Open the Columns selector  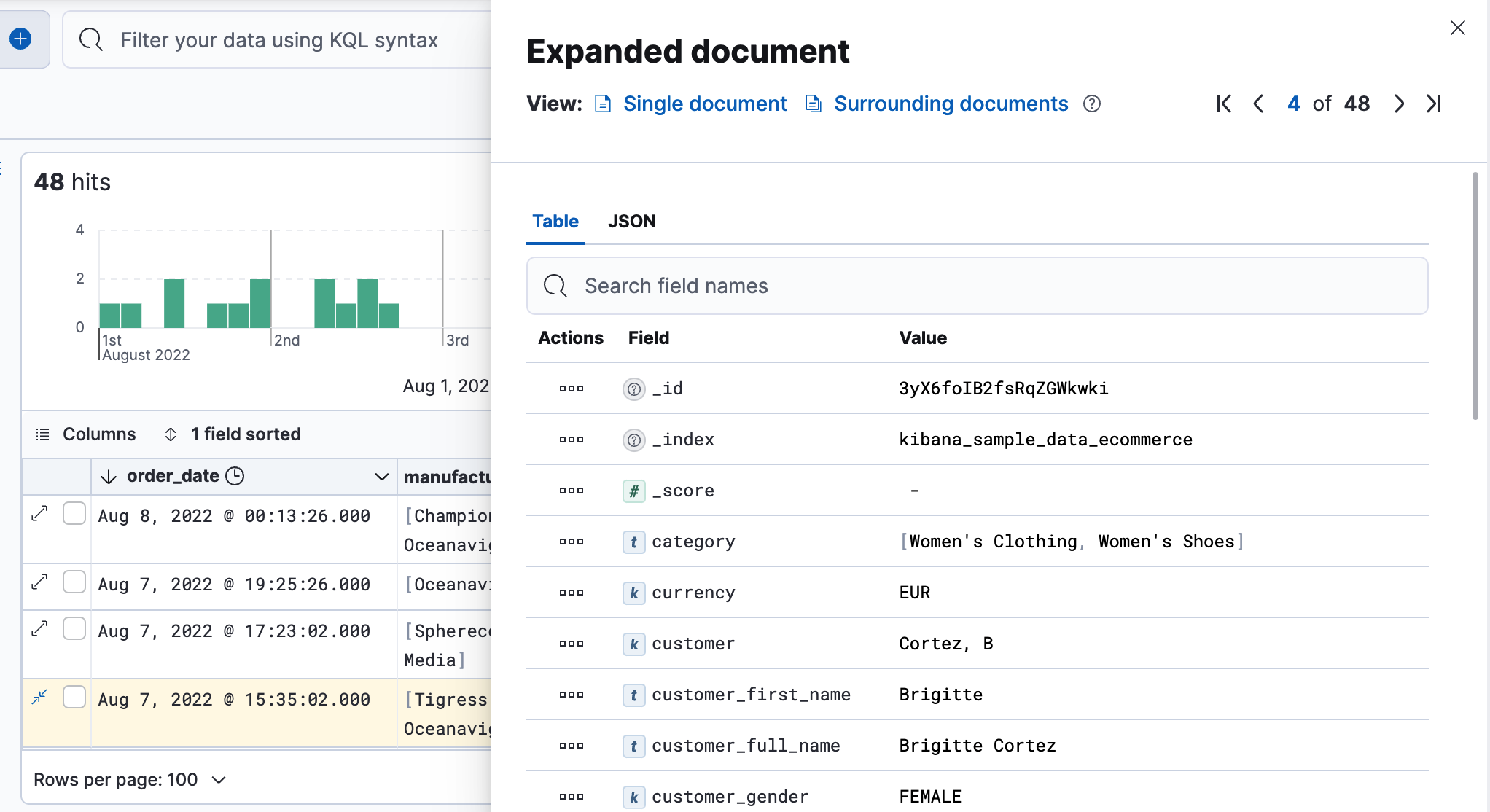coord(98,434)
